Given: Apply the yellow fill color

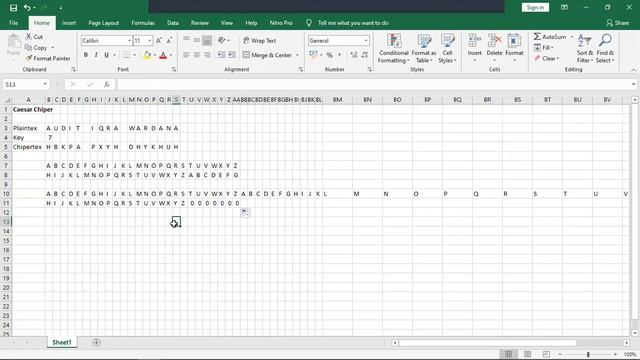Looking at the screenshot, I should pos(147,55).
